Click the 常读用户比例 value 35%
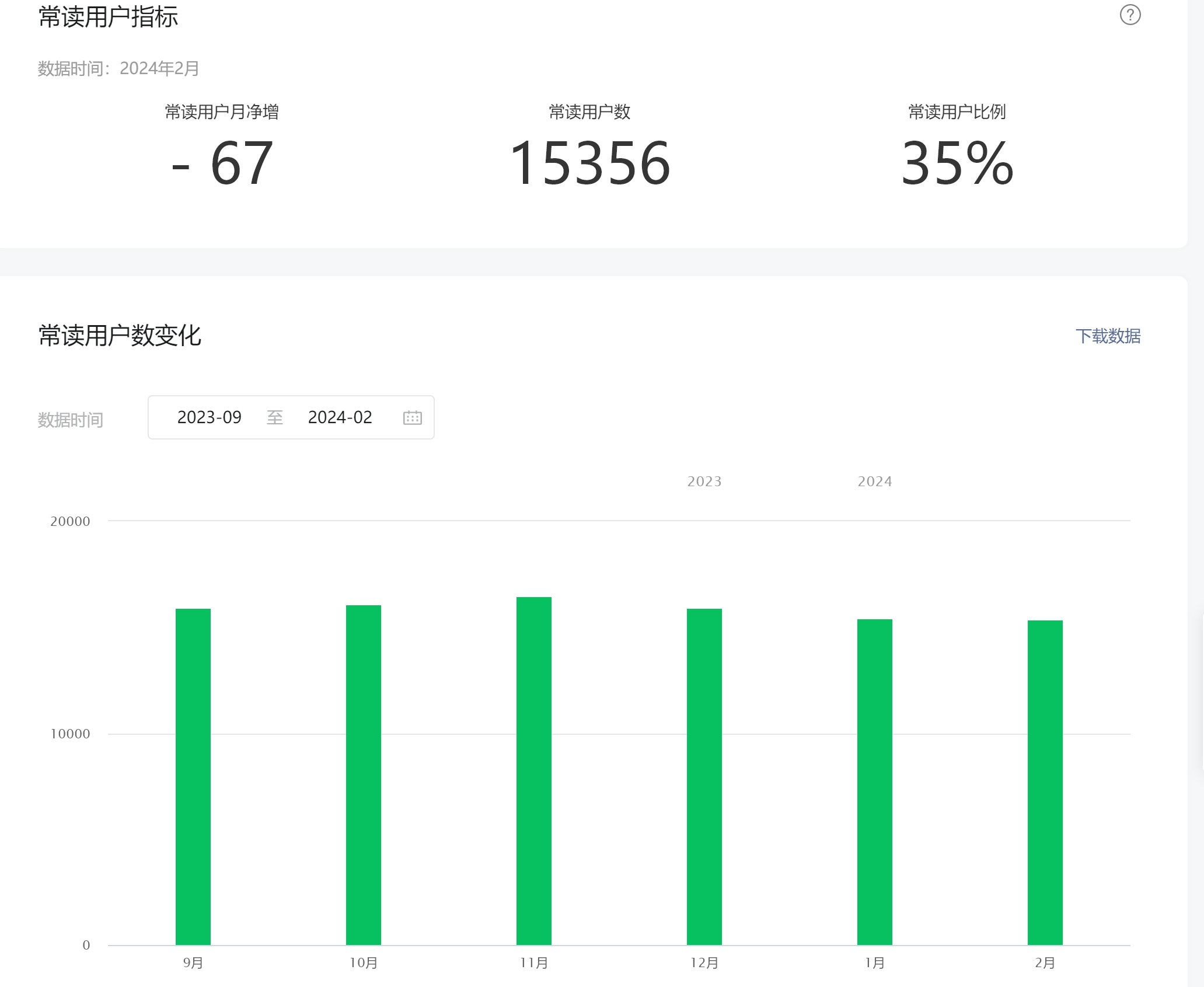Screen dimensions: 1204x987 click(x=957, y=163)
